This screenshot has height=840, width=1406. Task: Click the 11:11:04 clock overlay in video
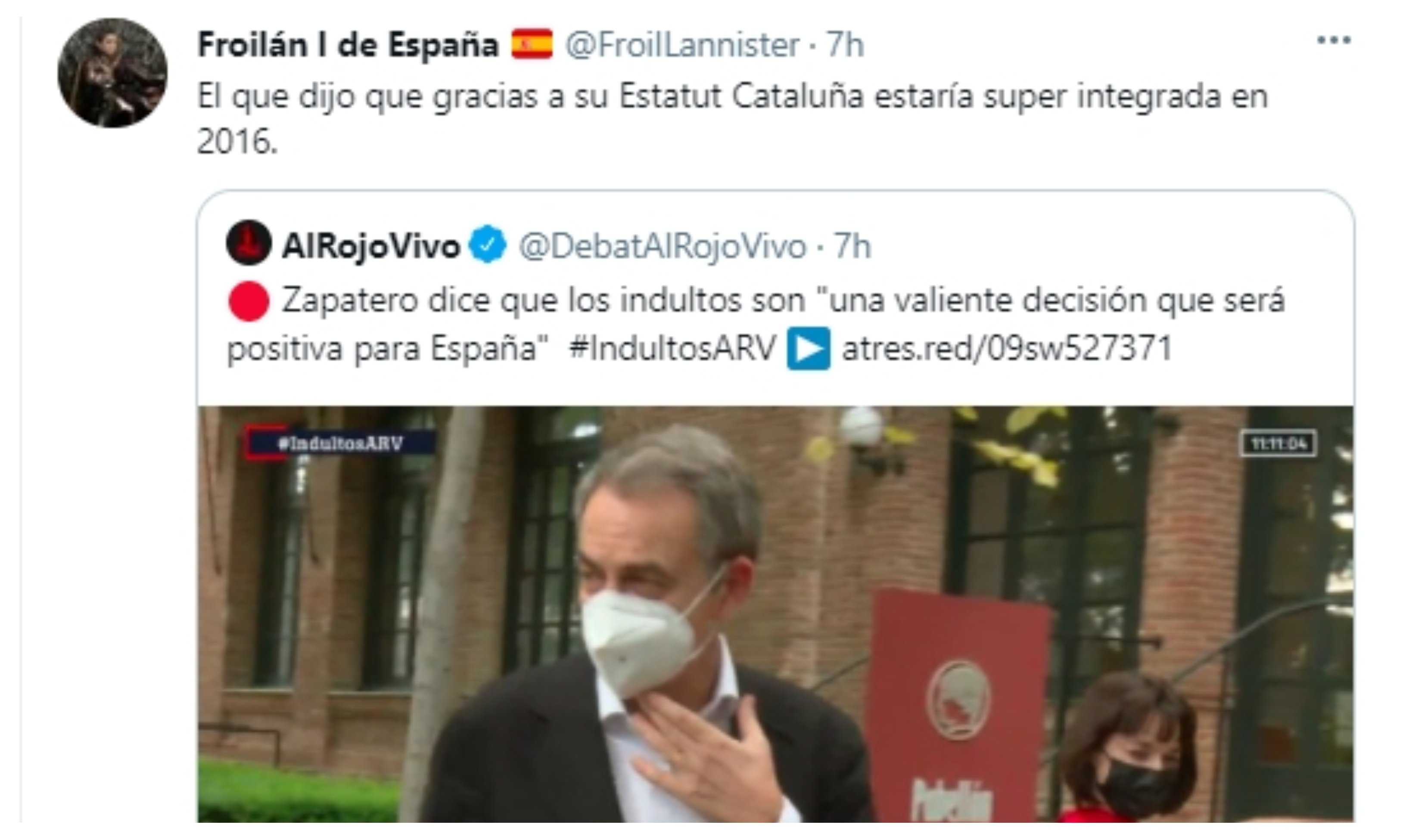click(1278, 443)
